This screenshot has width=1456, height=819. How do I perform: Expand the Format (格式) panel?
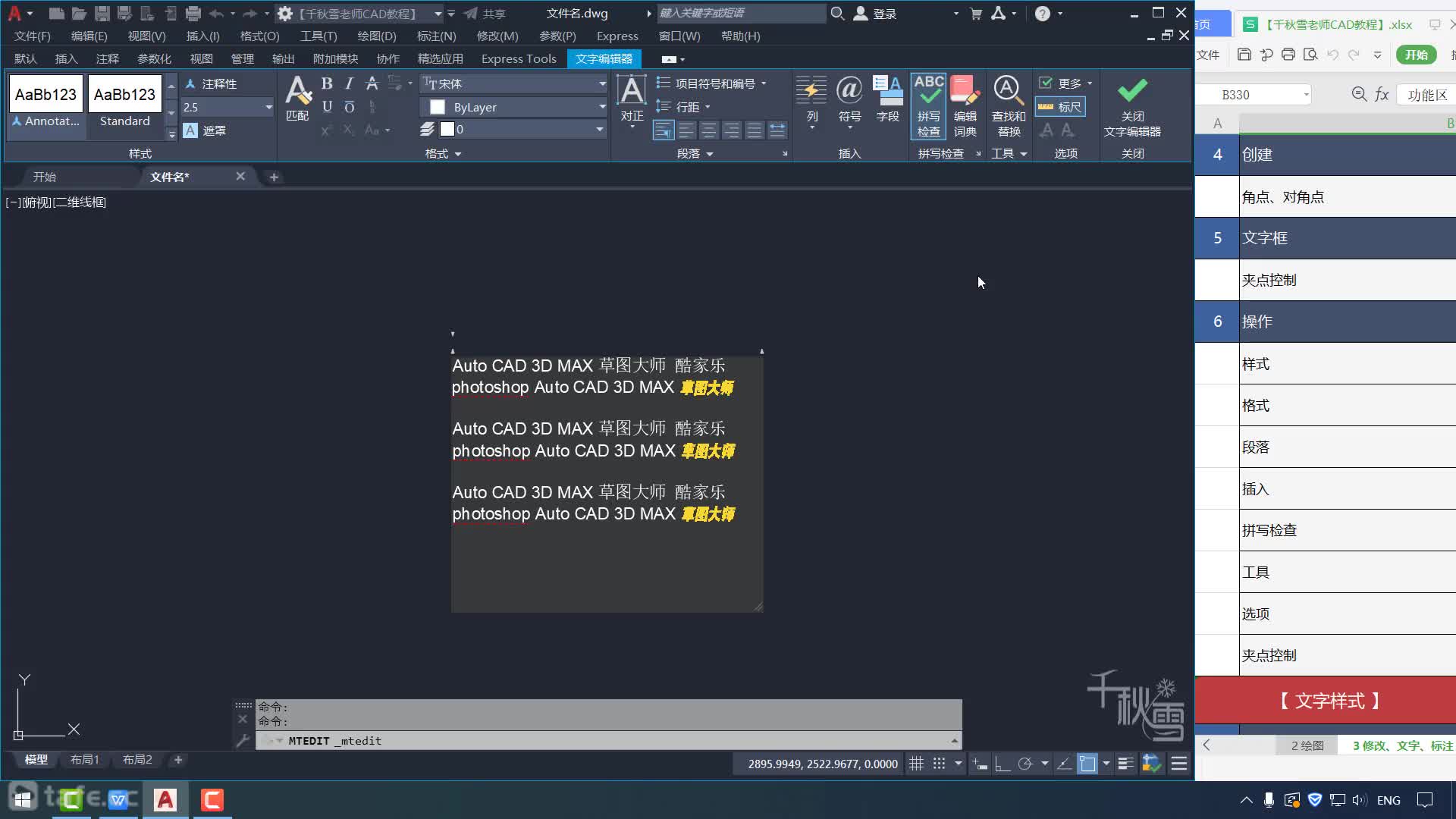[443, 154]
